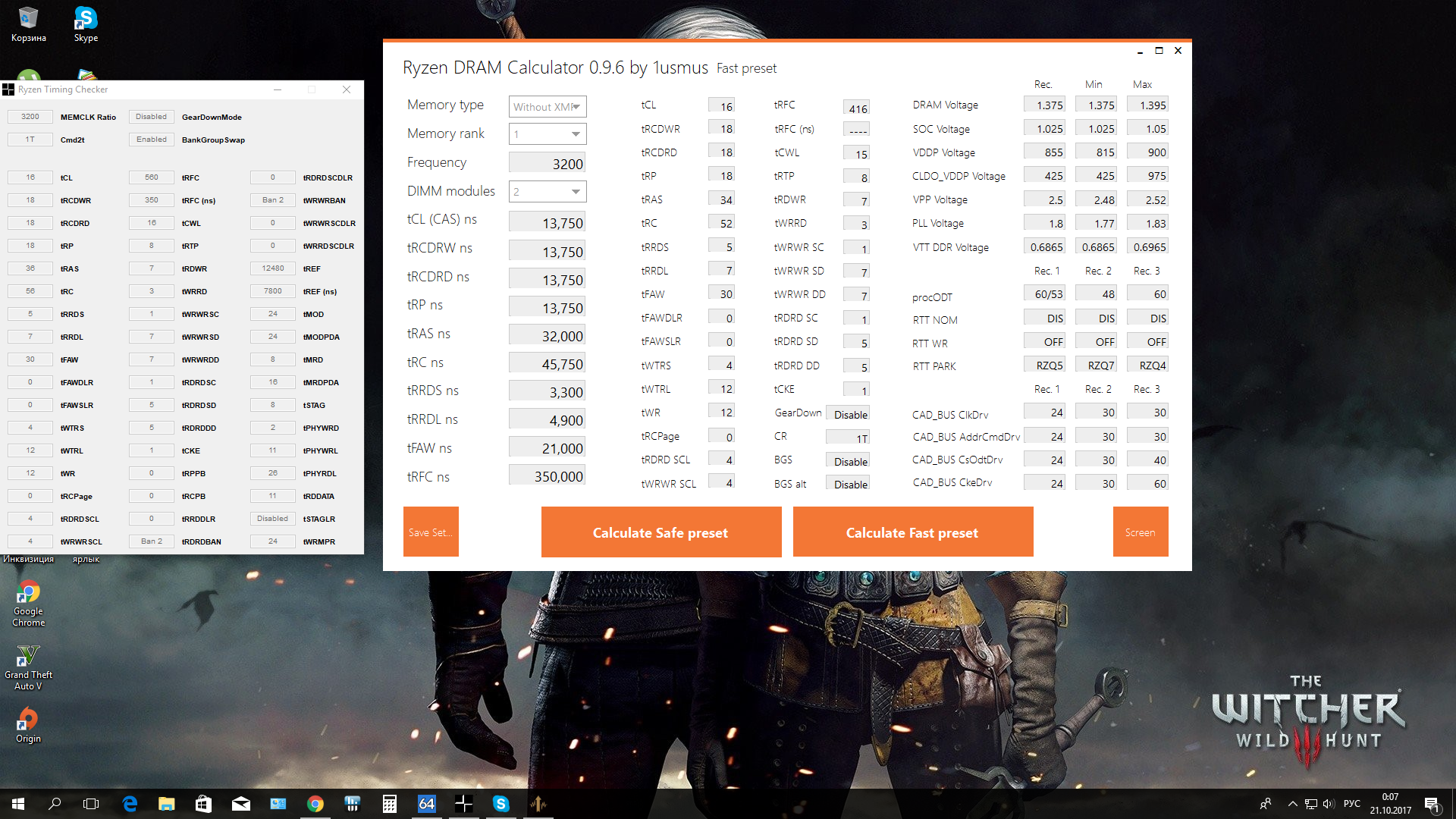Open the Grand Theft Auto V shortcut
Image resolution: width=1456 pixels, height=819 pixels.
point(28,667)
